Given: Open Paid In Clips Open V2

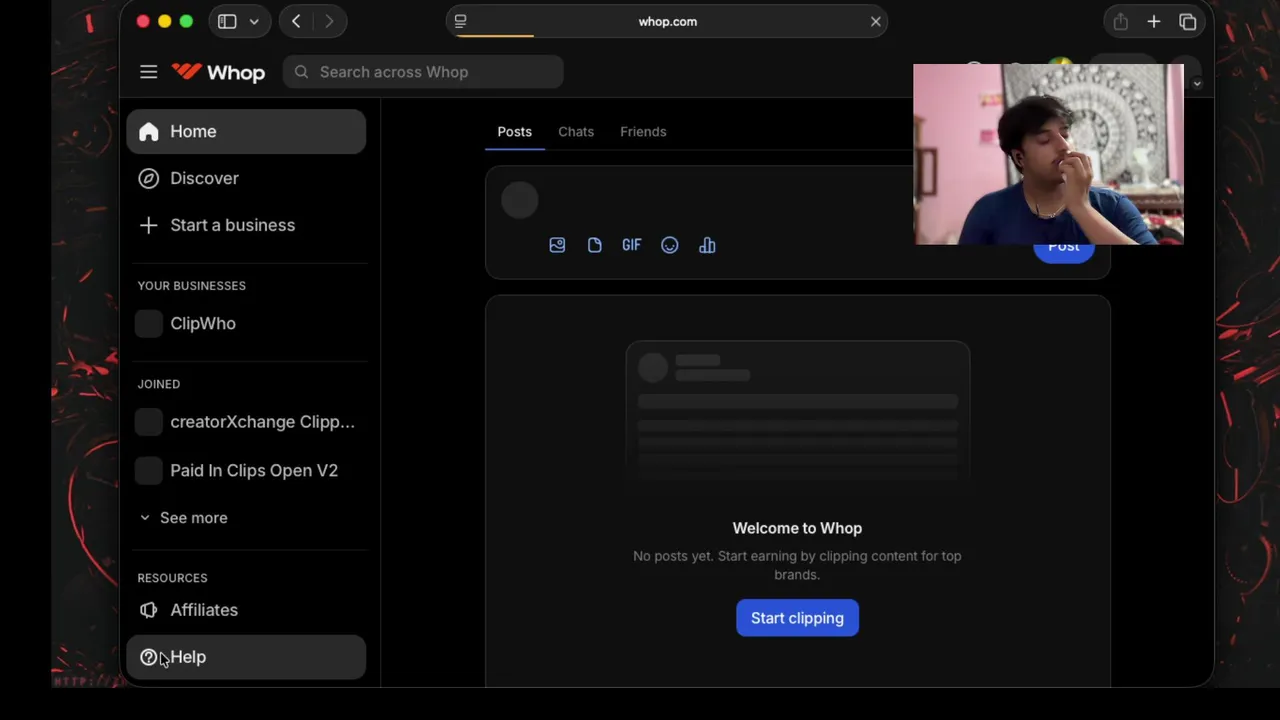Looking at the screenshot, I should pos(246,470).
